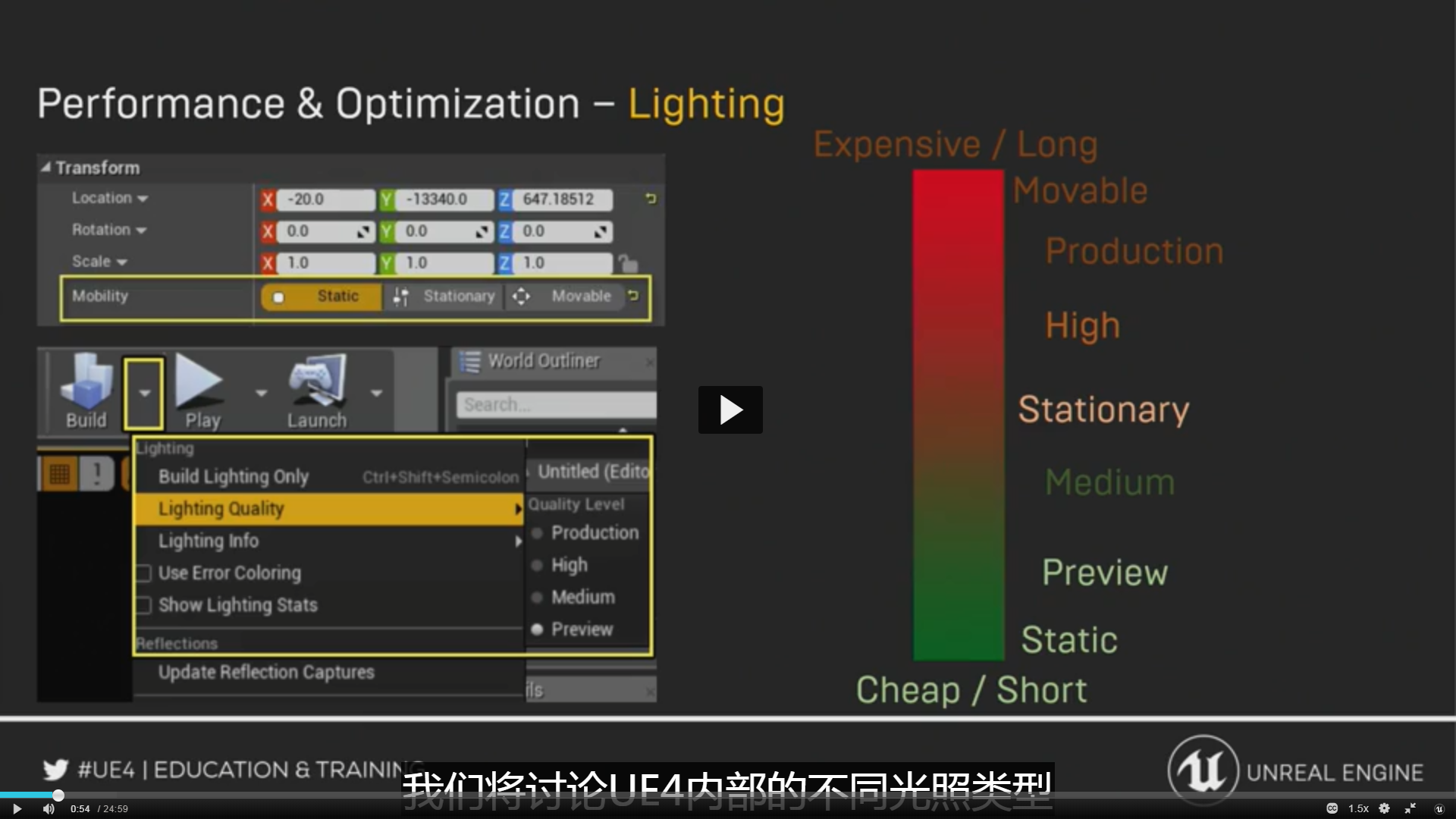This screenshot has width=1456, height=819.
Task: Click the orange grid icon below Build
Action: pyautogui.click(x=59, y=475)
